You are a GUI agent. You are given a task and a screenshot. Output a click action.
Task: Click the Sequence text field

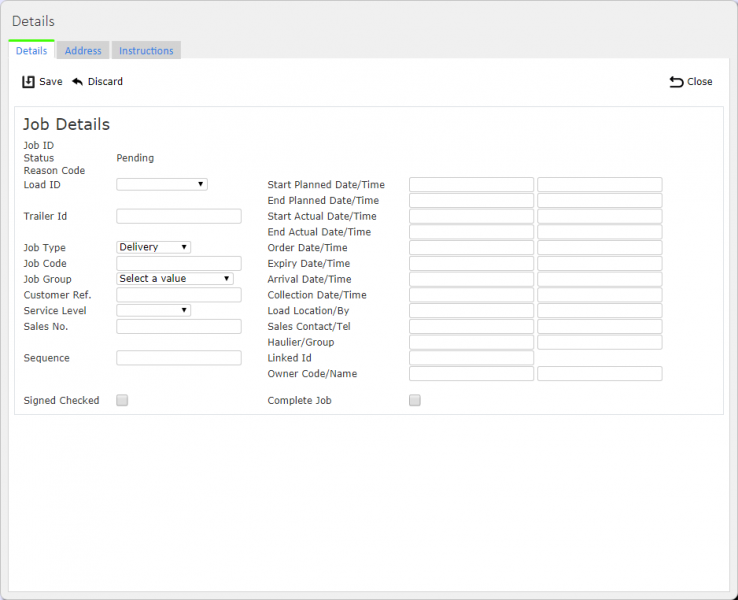179,358
